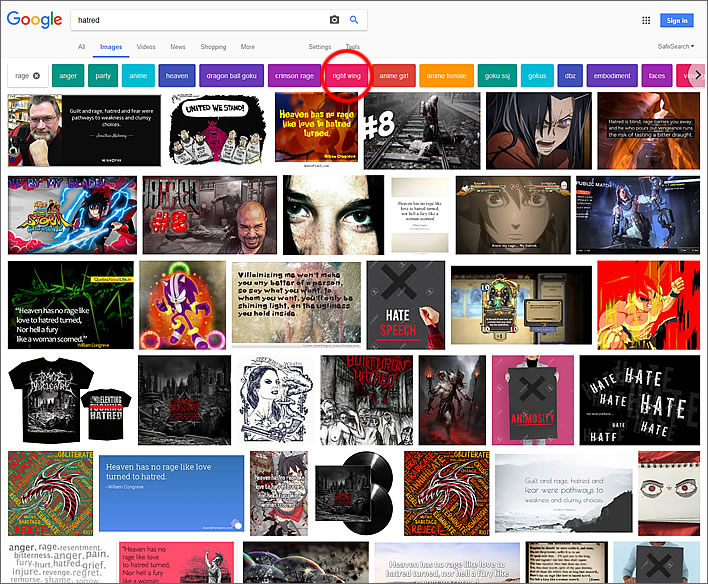Remove the rage filter chip
This screenshot has height=584, width=708.
coord(37,76)
